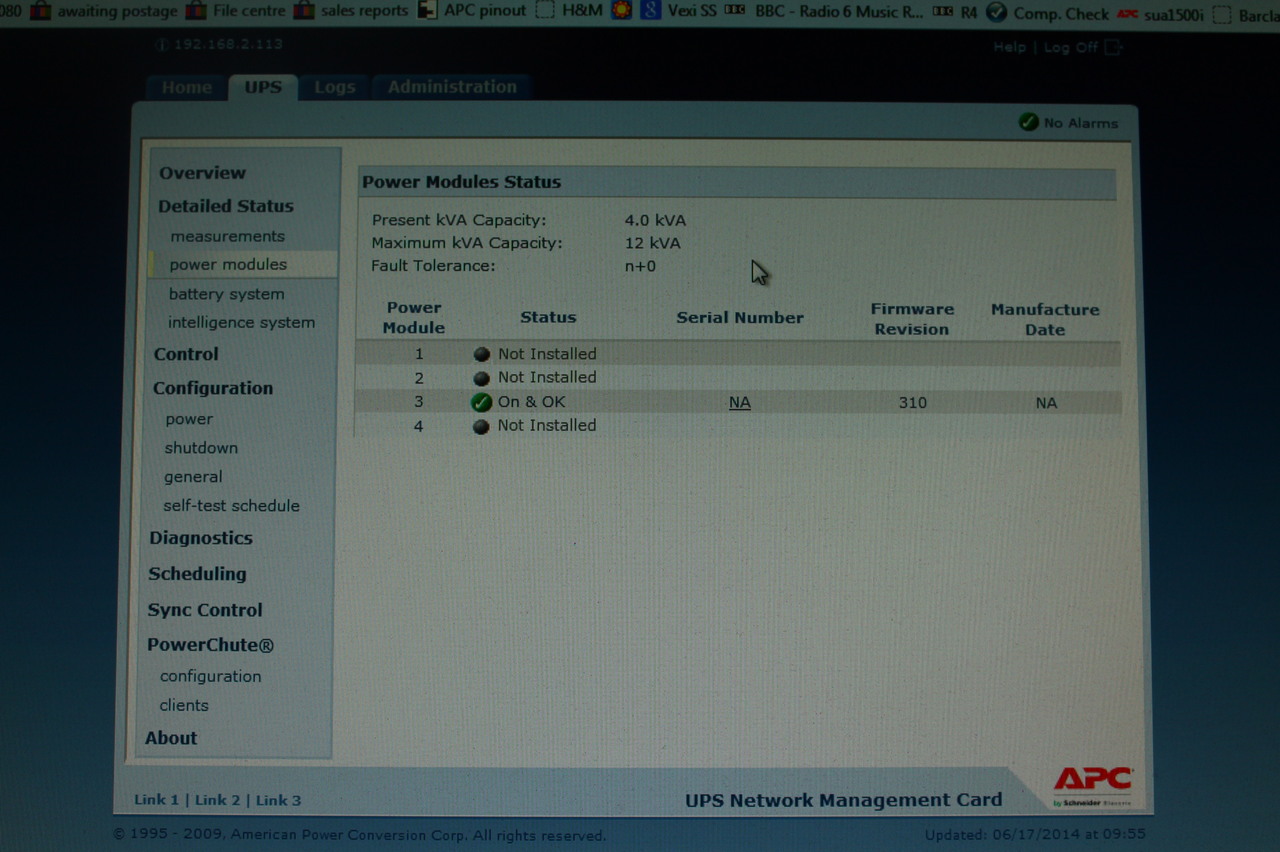Click Link 2 in footer
The height and width of the screenshot is (852, 1280).
(218, 800)
